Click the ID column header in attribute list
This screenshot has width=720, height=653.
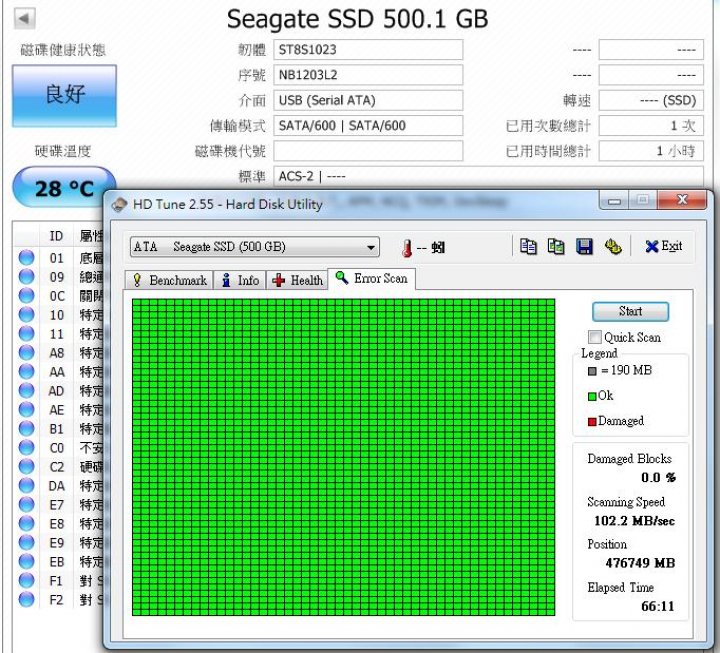click(x=56, y=236)
